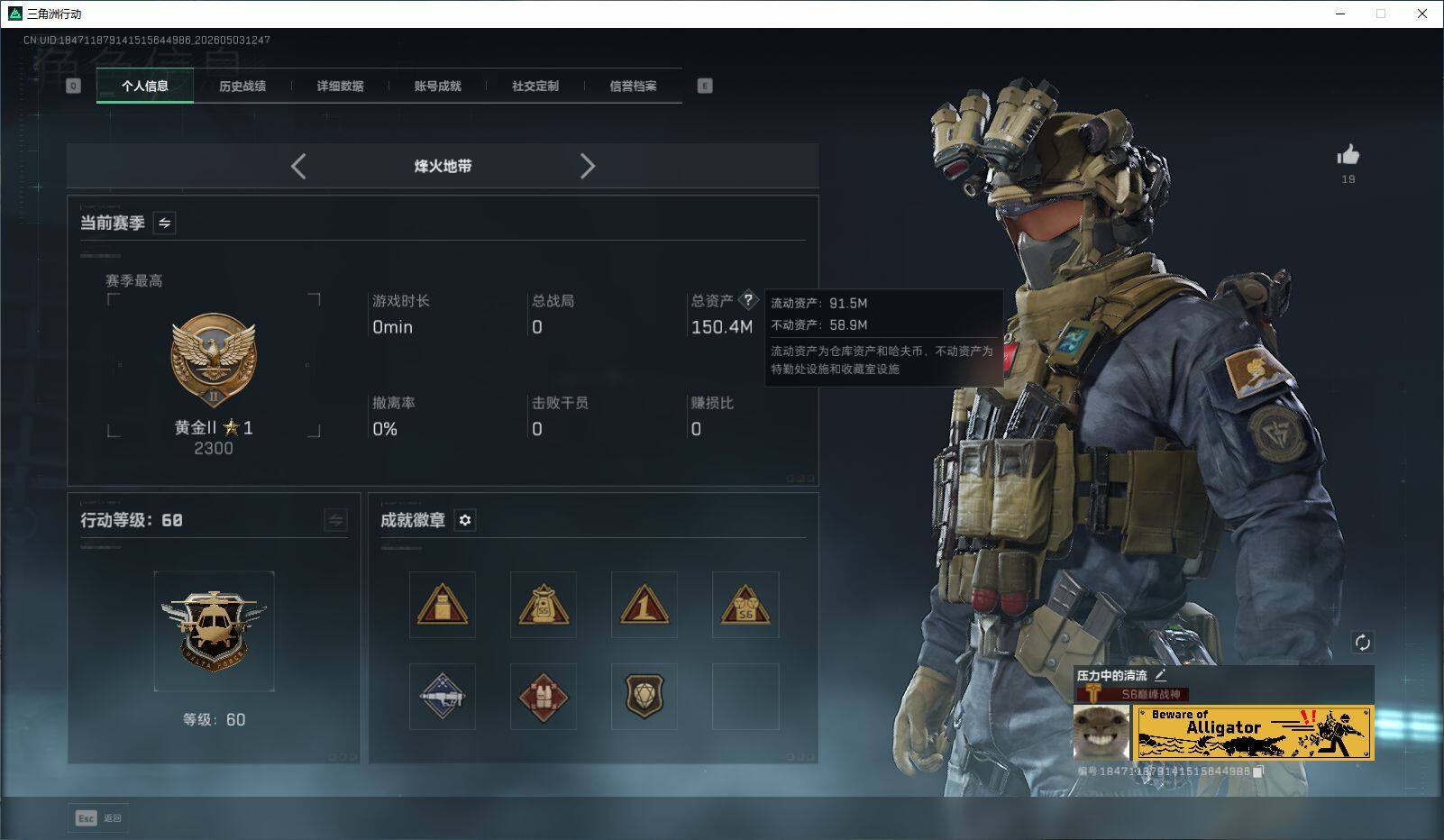
Task: Go to next mode with right arrow
Action: [x=588, y=166]
